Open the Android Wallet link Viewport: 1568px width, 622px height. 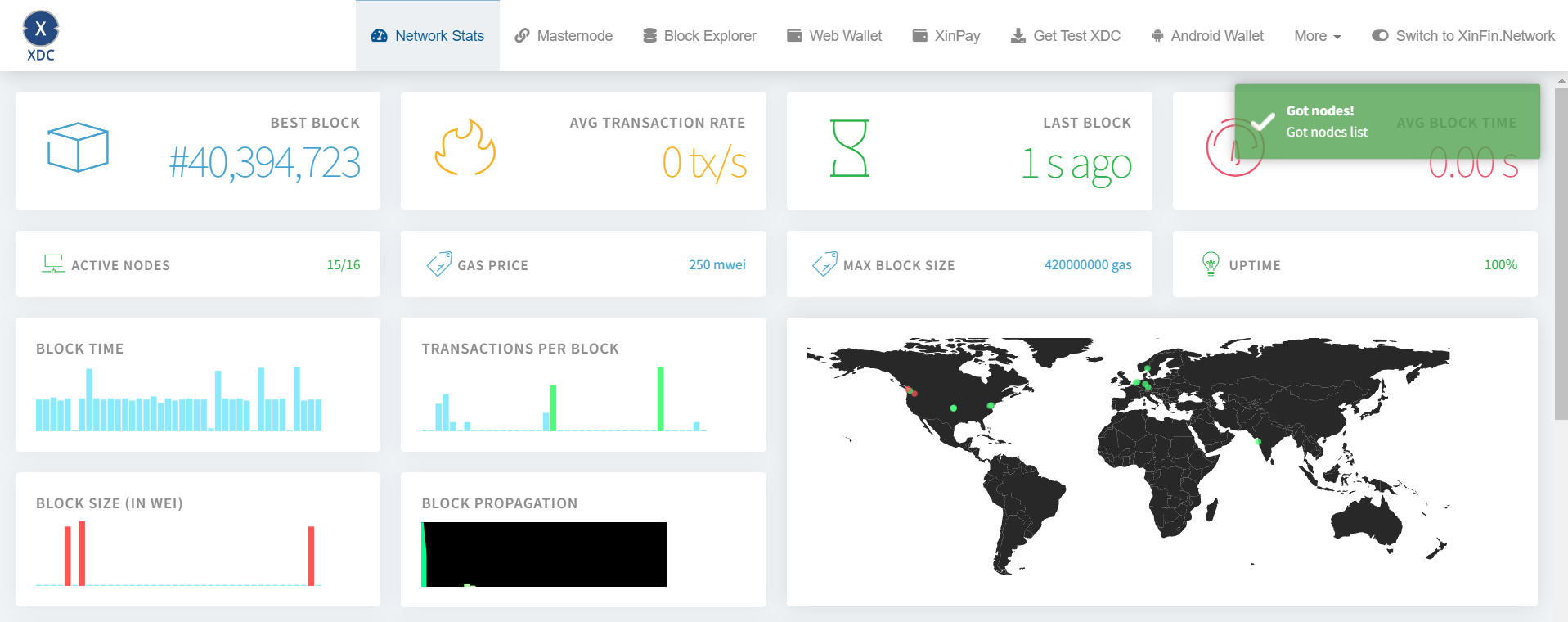click(x=1207, y=36)
